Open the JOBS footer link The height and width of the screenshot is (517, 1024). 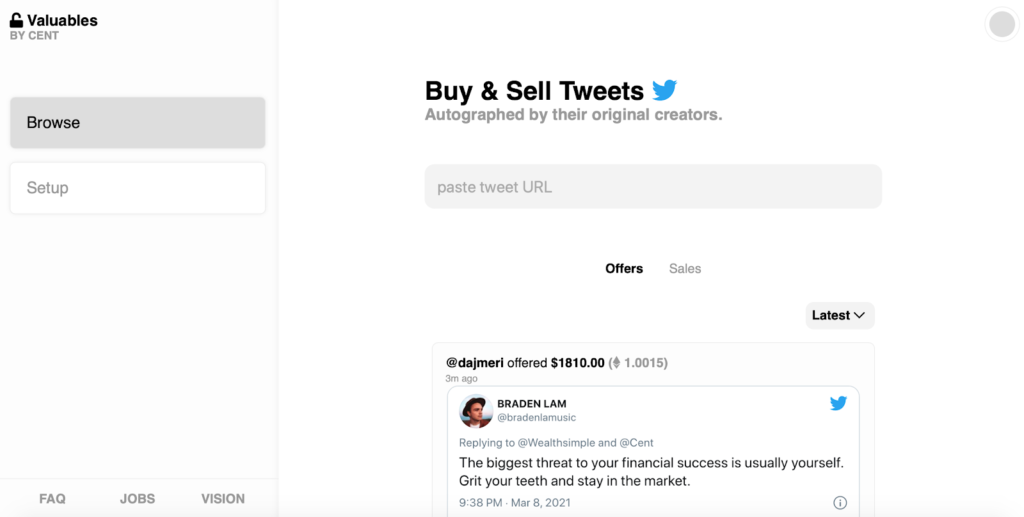pyautogui.click(x=138, y=498)
